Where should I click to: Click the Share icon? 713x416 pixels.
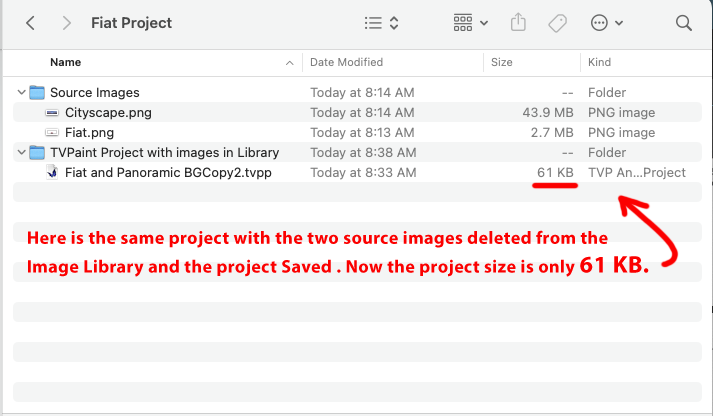[x=518, y=22]
